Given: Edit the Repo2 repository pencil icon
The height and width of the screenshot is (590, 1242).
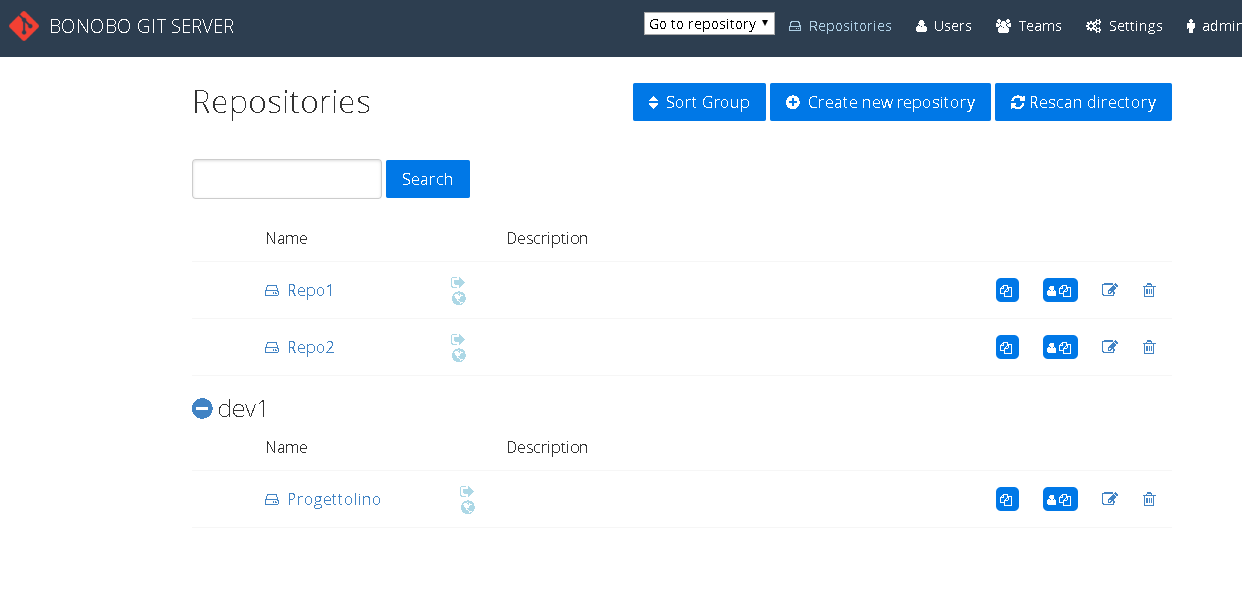Looking at the screenshot, I should 1109,347.
